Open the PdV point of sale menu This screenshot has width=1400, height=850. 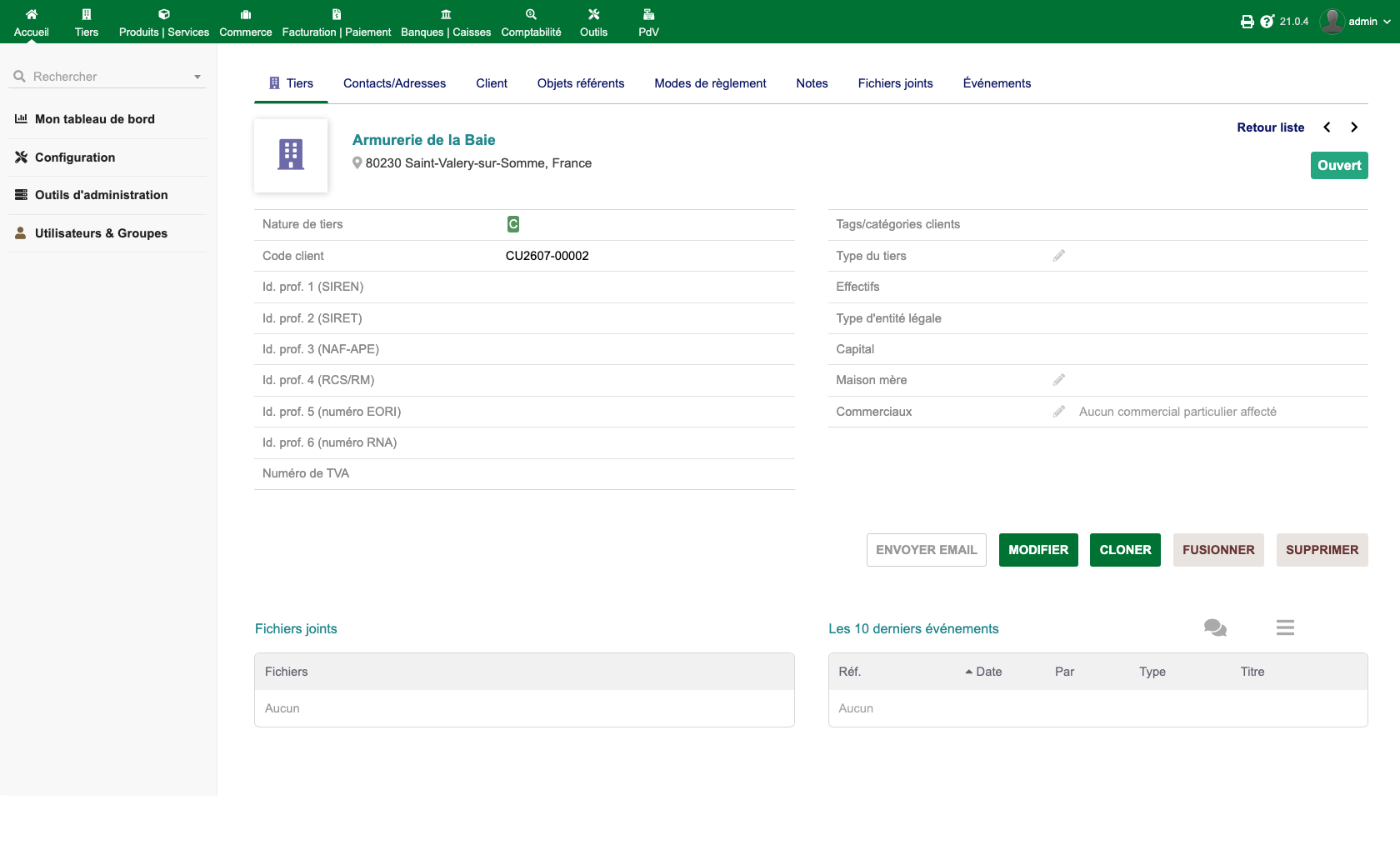coord(648,22)
